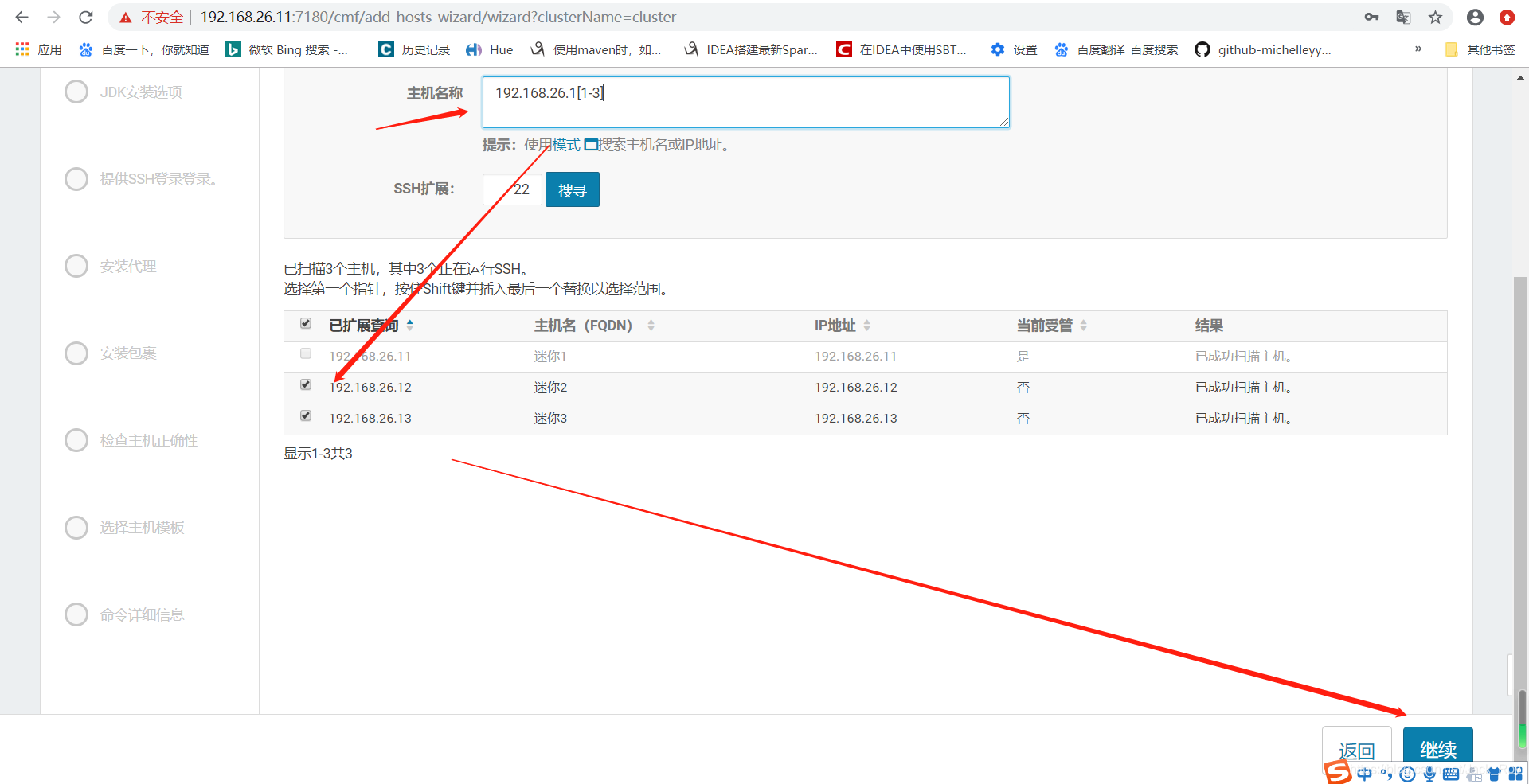Screen dimensions: 1529x784
Task: Click in the hostname text area
Action: coord(745,102)
